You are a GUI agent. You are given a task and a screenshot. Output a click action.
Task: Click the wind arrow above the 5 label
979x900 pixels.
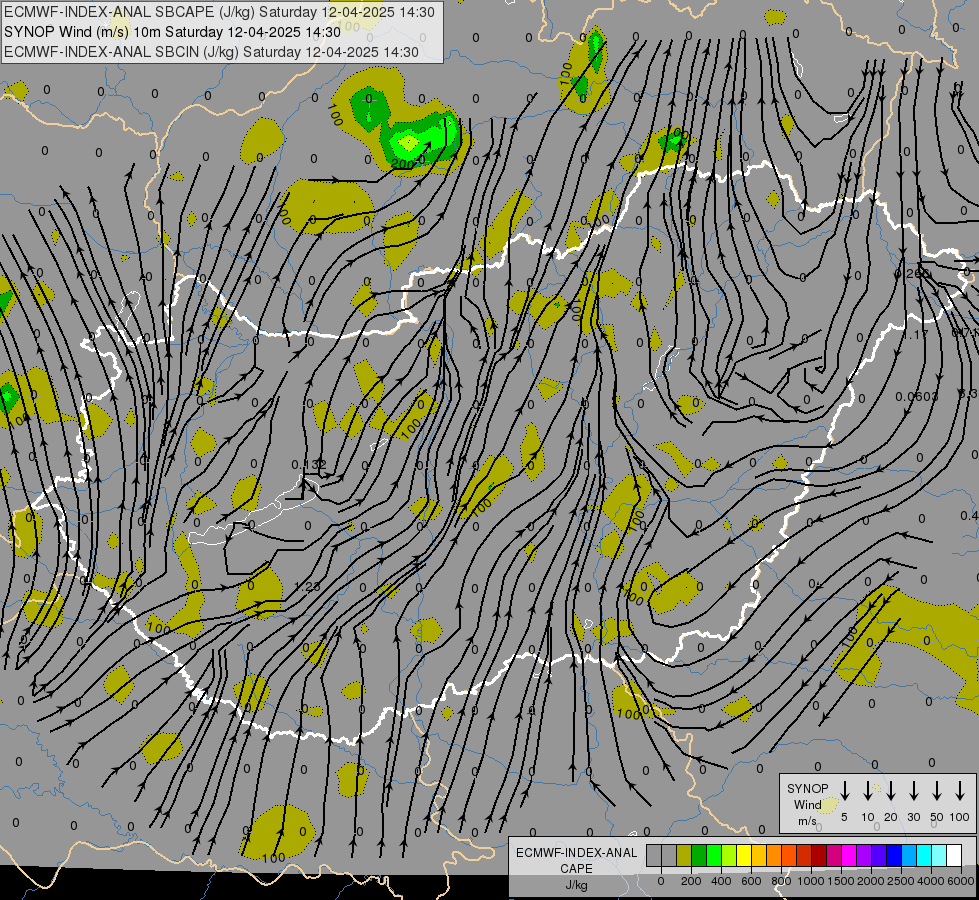(x=844, y=790)
